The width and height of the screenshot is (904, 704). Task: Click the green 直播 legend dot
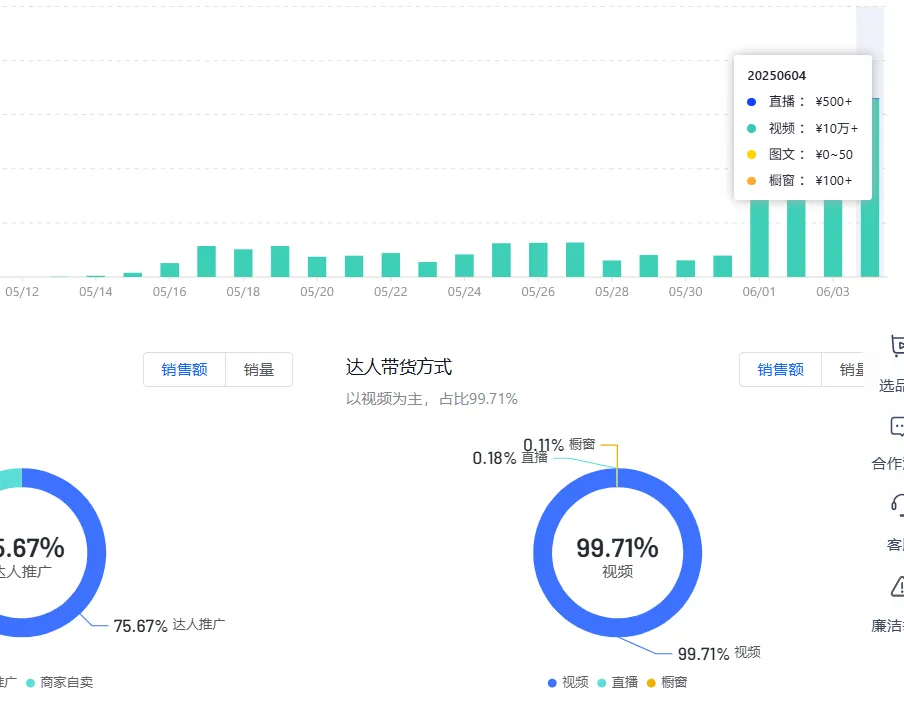coord(601,682)
